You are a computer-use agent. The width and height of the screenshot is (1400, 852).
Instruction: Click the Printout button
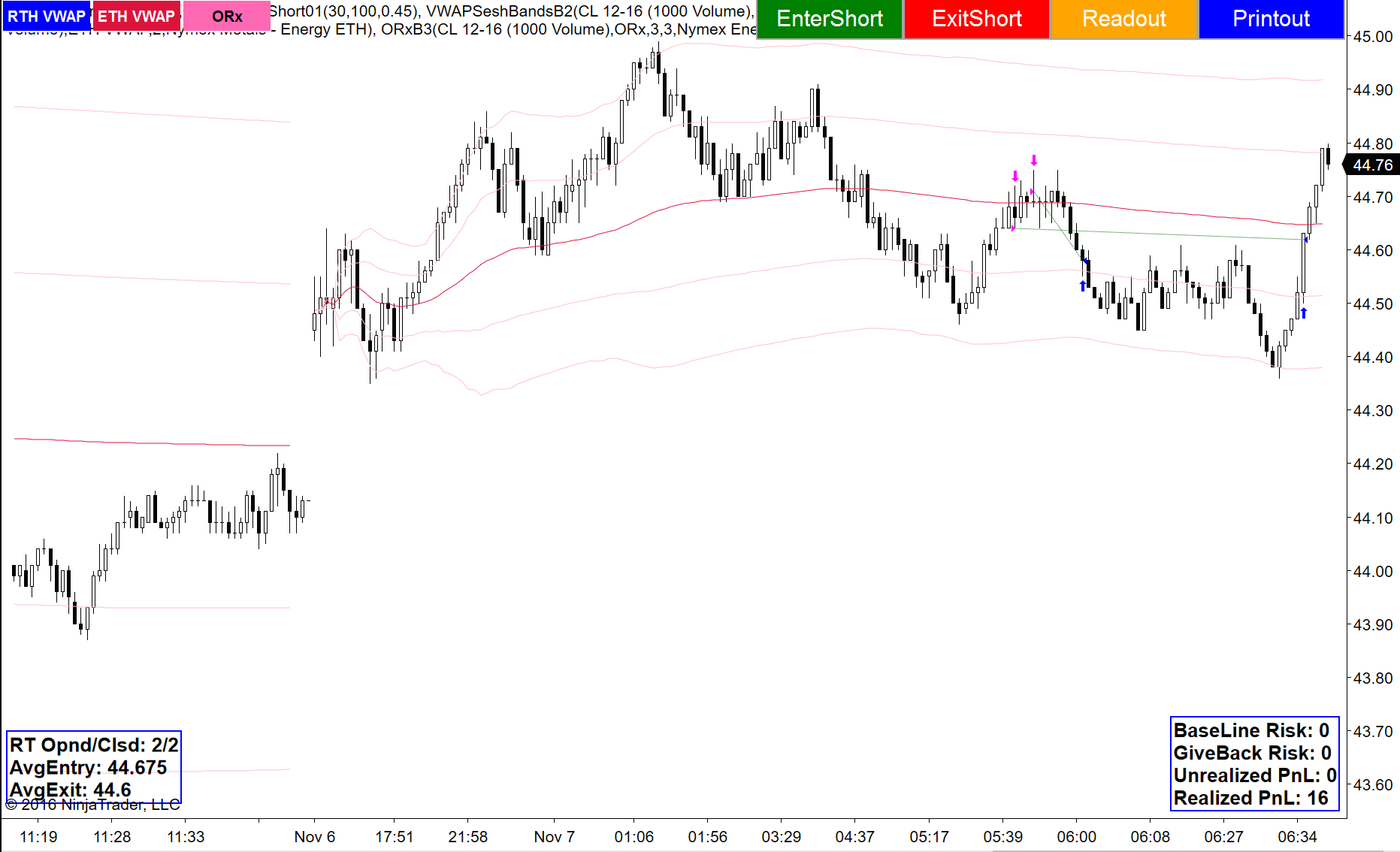[x=1271, y=19]
